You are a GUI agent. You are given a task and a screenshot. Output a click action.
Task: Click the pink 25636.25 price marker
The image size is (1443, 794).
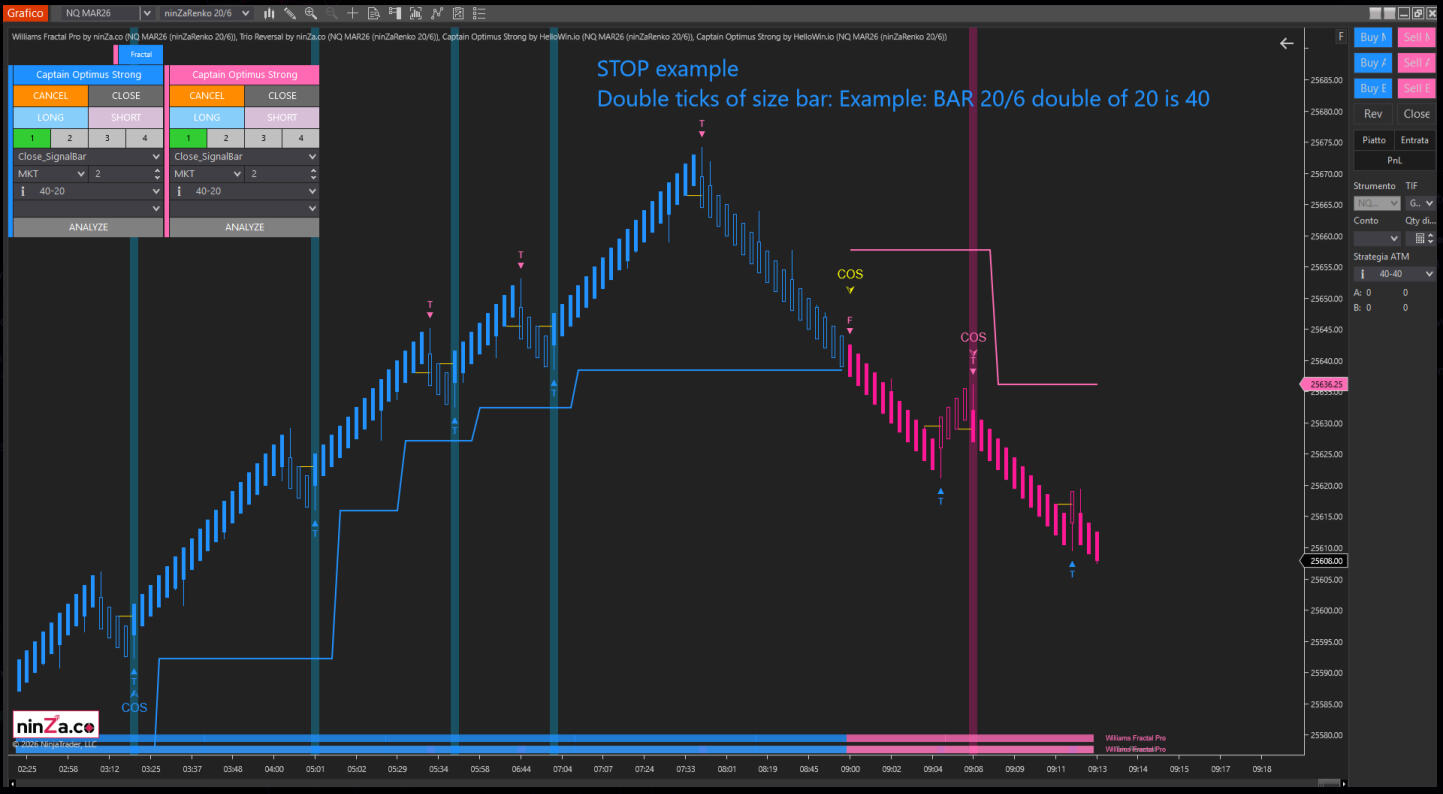tap(1324, 384)
